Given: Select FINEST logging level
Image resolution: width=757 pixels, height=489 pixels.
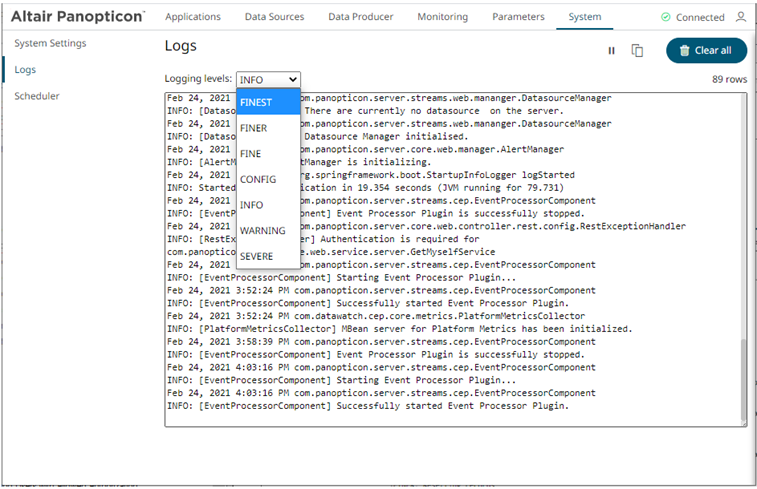Looking at the screenshot, I should [x=268, y=102].
